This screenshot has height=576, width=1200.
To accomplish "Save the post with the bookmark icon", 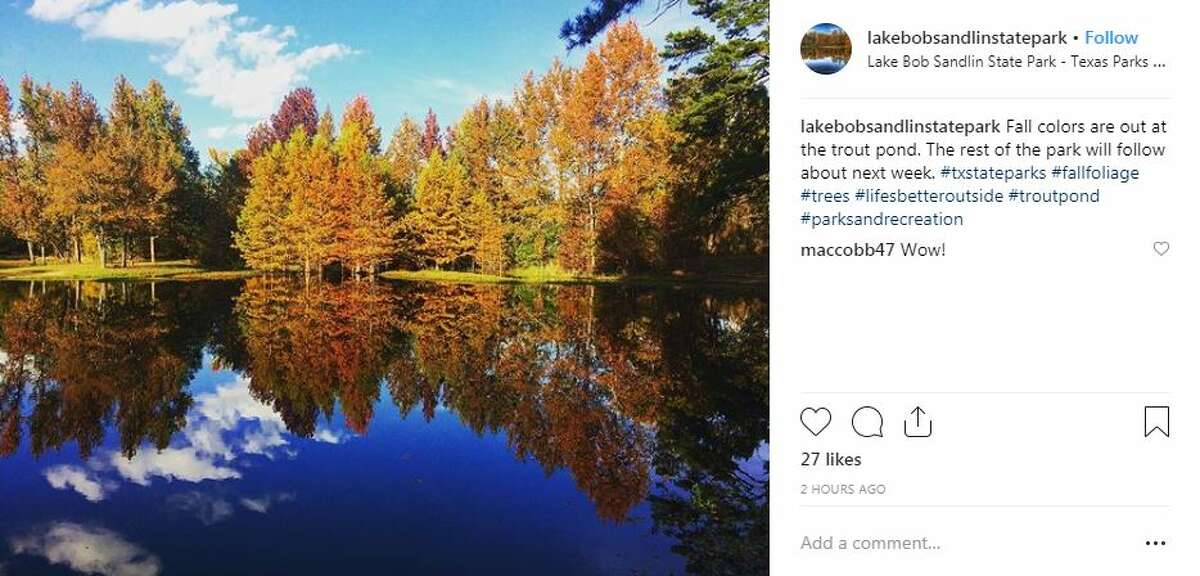I will point(1156,422).
